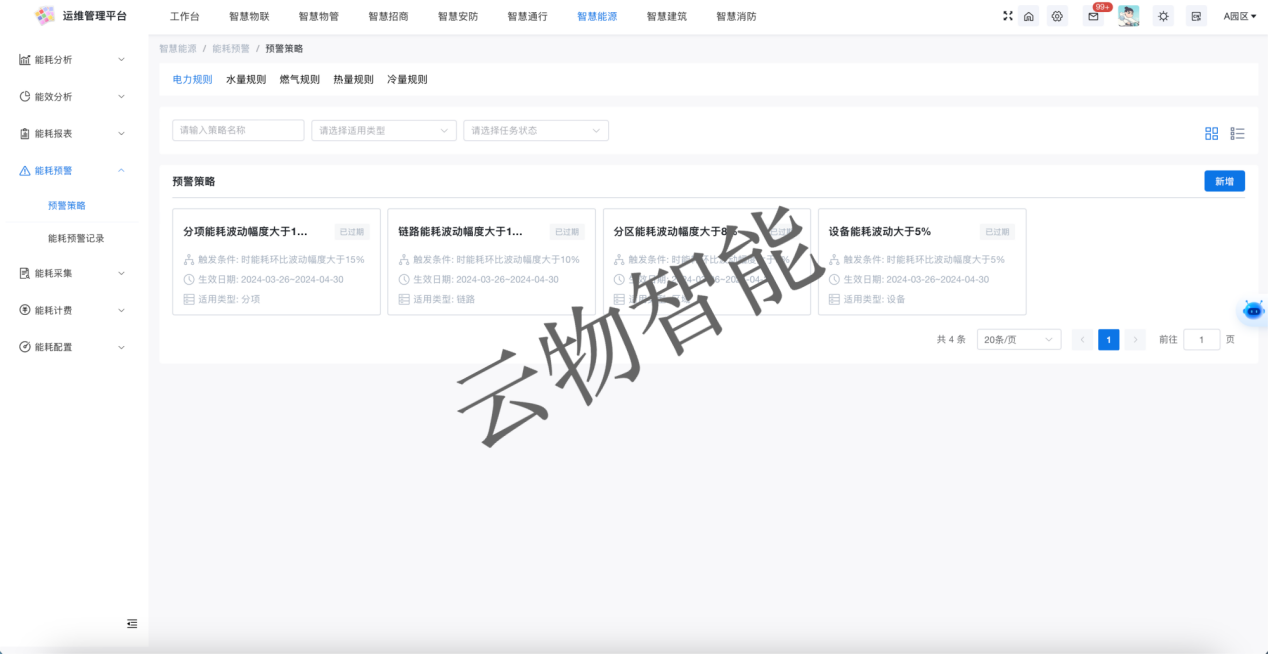Viewport: 1268px width, 654px height.
Task: Click the 请输入策略名称 search field
Action: [x=238, y=130]
